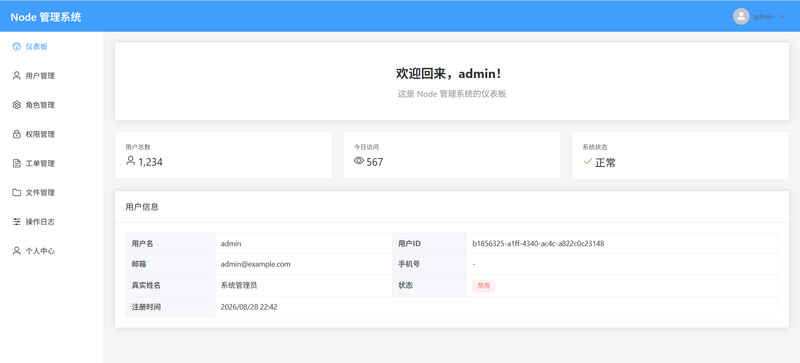This screenshot has height=363, width=800.
Task: Click the user ID b1856325-a1ff-4340-ac4c-a822c0c23148
Action: point(538,244)
